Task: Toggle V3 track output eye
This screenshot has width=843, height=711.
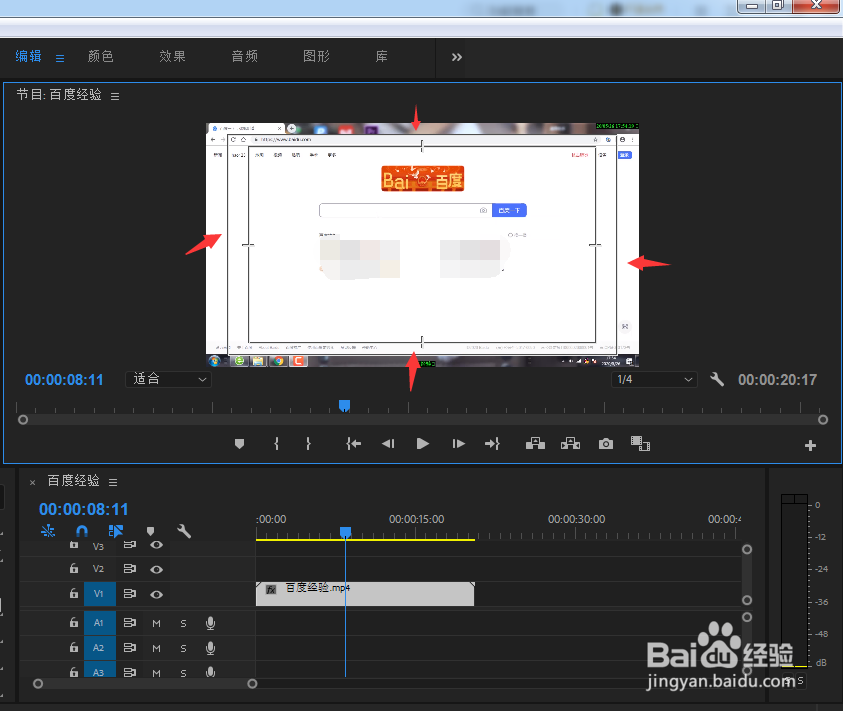Action: coord(156,545)
